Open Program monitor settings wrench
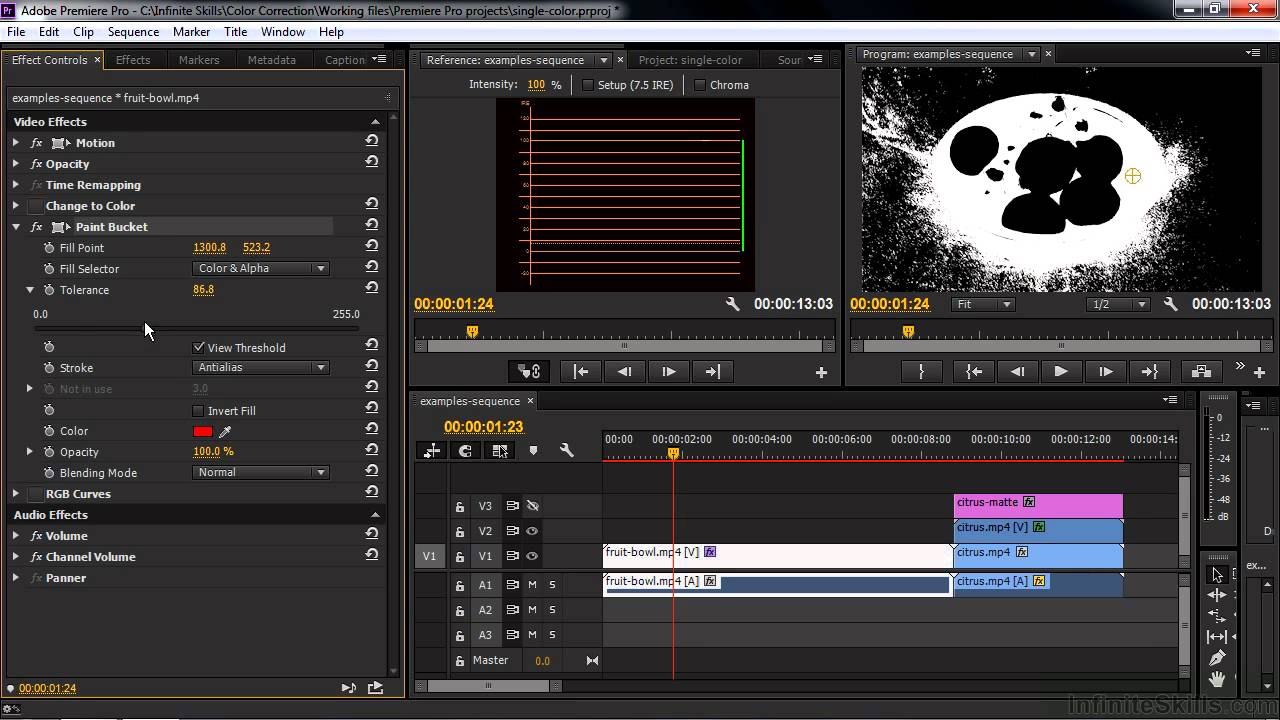 (x=1170, y=304)
